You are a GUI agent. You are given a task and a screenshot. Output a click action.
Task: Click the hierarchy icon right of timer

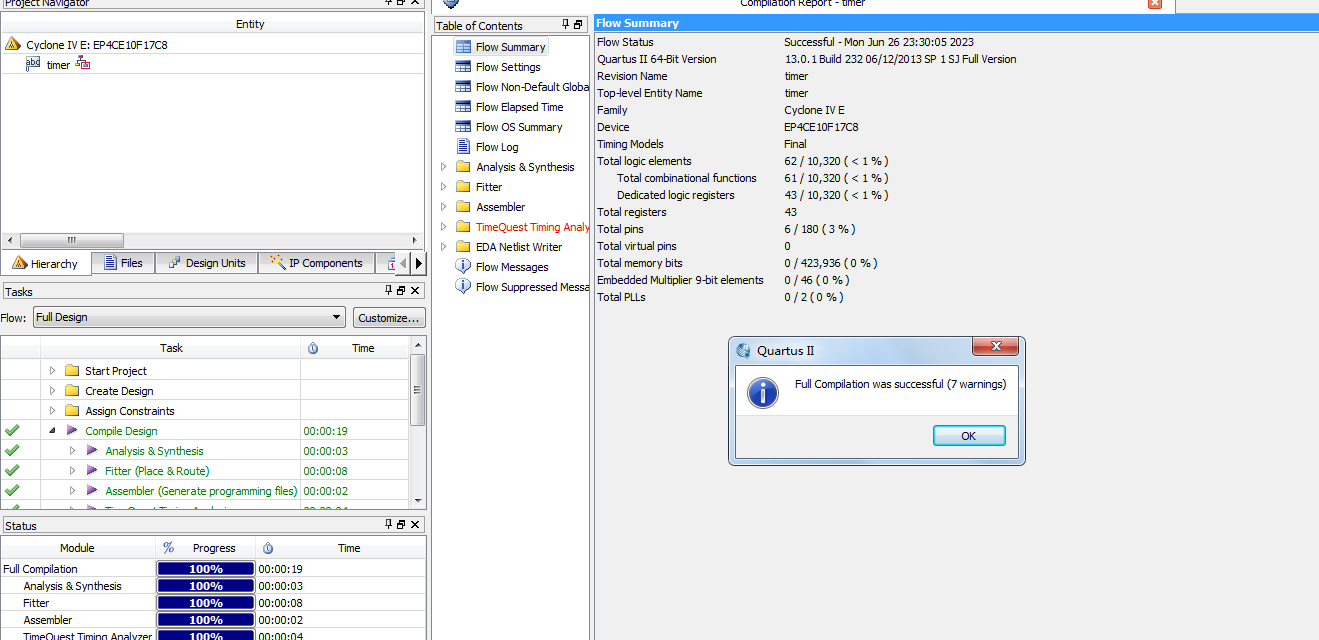pyautogui.click(x=83, y=64)
